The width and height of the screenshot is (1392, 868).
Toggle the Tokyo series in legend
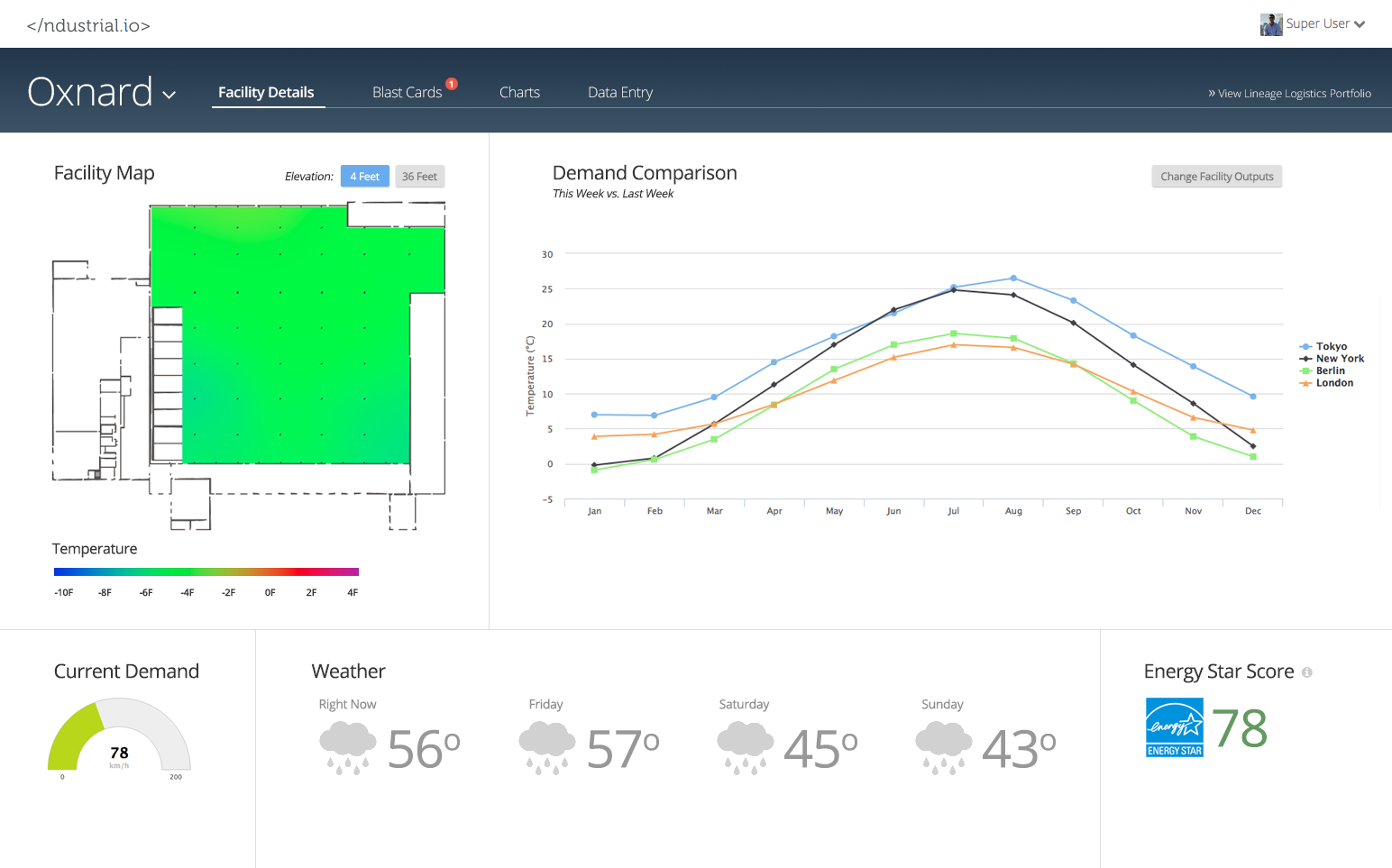pyautogui.click(x=1331, y=346)
